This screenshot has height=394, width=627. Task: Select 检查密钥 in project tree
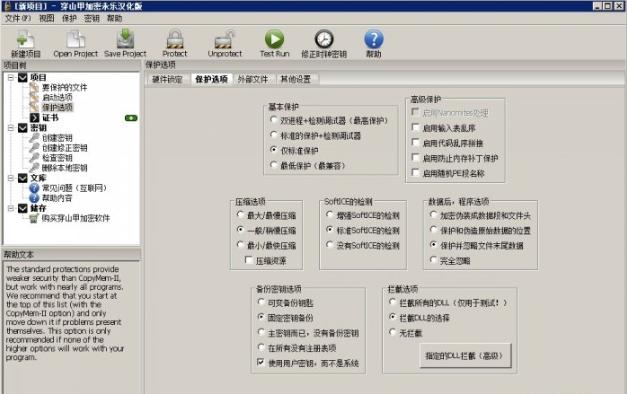[57, 158]
